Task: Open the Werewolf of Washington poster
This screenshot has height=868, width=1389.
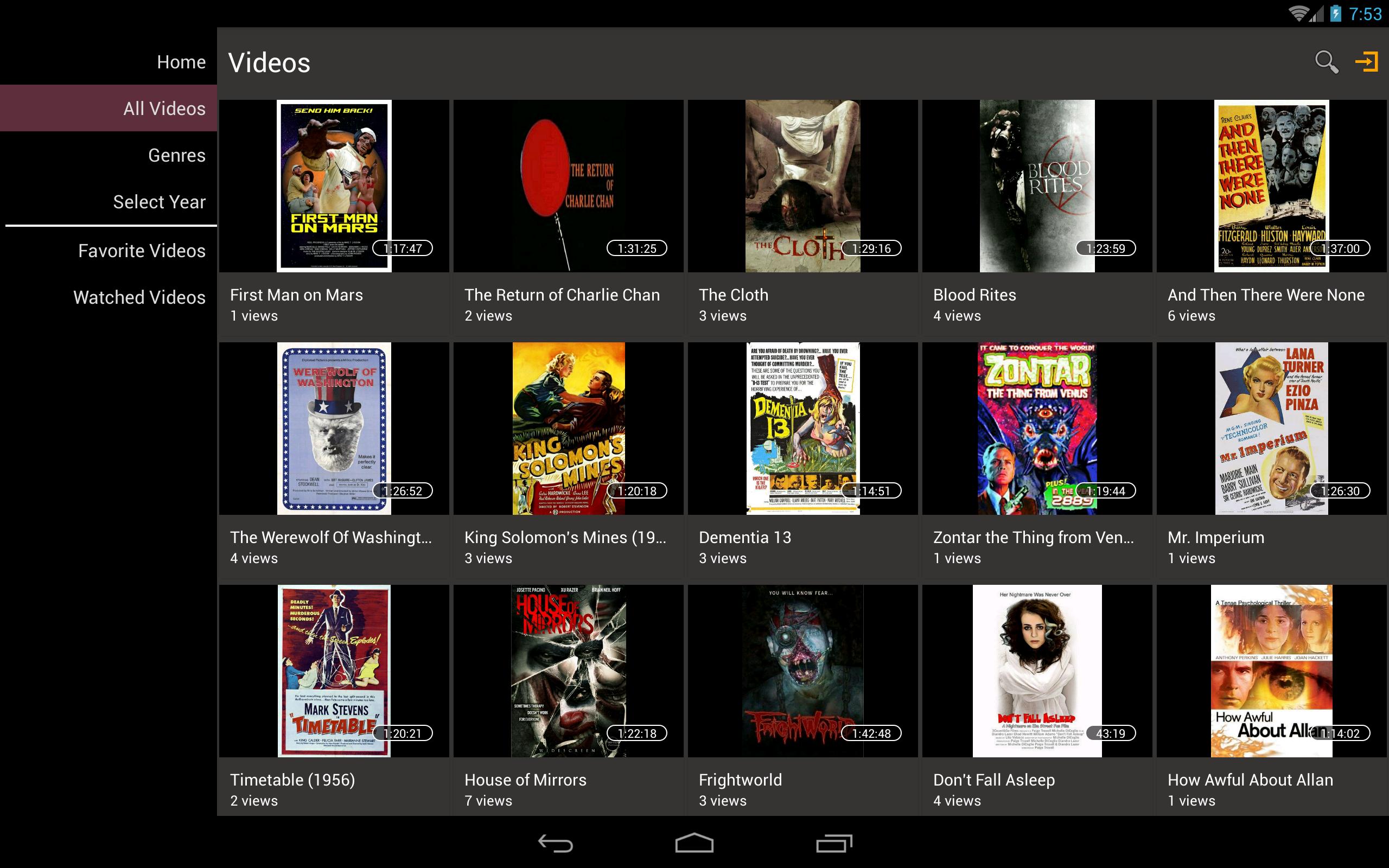Action: click(x=334, y=428)
